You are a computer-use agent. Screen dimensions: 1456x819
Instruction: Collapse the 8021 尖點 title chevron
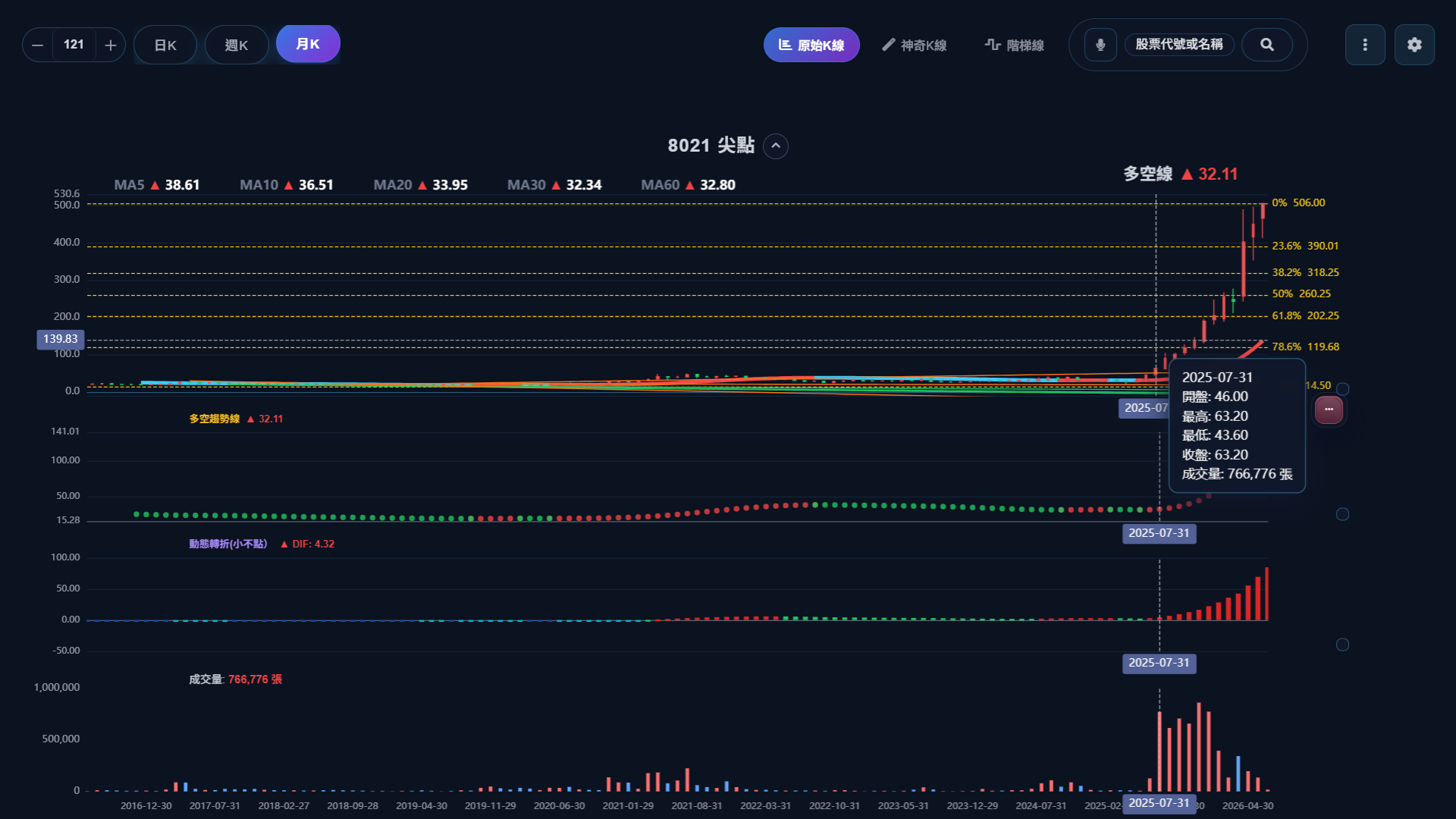pyautogui.click(x=776, y=146)
